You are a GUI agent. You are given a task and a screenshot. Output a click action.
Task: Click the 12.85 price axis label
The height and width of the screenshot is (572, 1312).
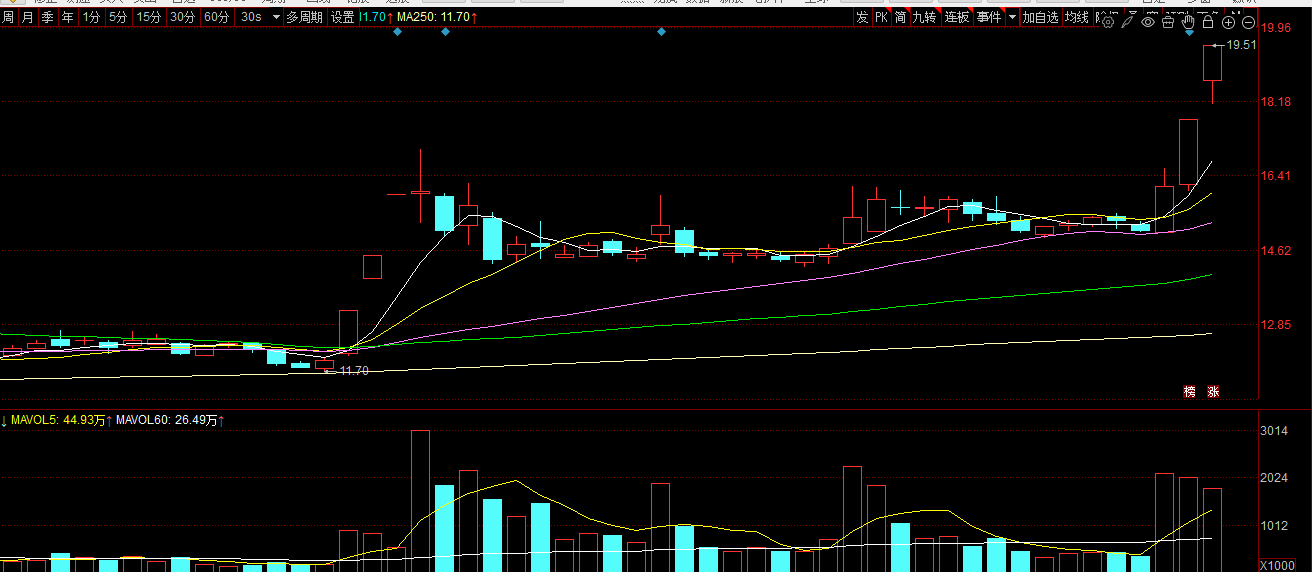click(1278, 325)
